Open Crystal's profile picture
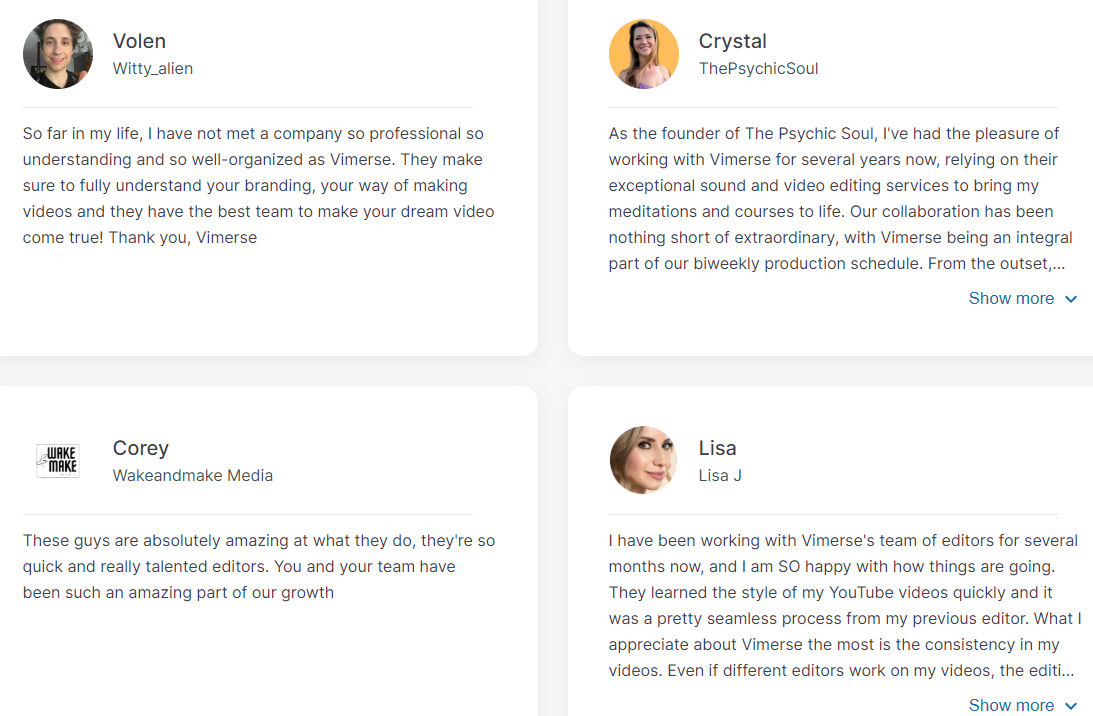 643,54
